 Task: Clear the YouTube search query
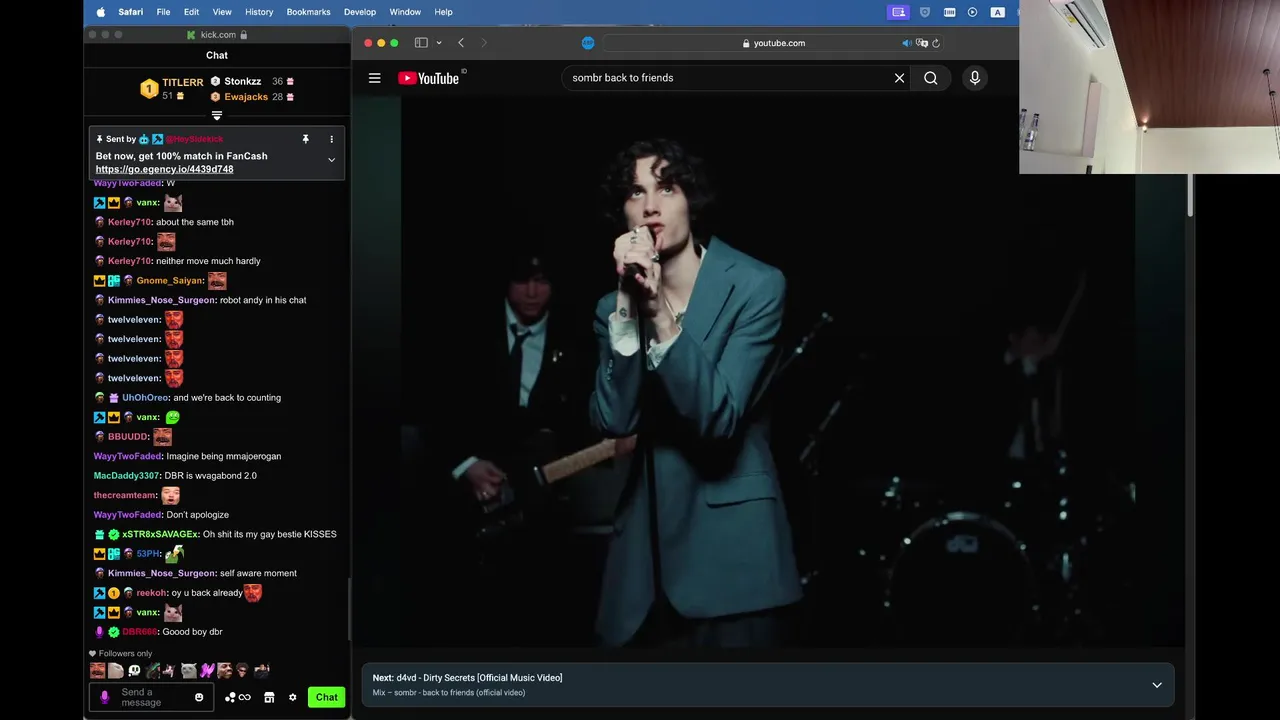(899, 78)
